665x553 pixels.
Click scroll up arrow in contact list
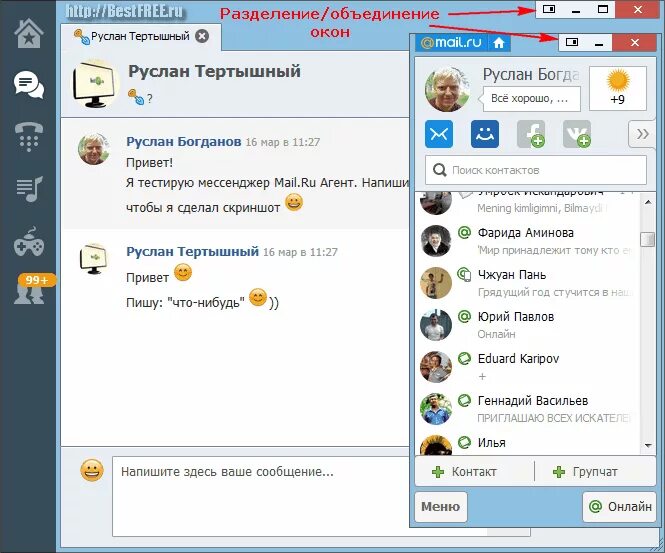point(648,202)
